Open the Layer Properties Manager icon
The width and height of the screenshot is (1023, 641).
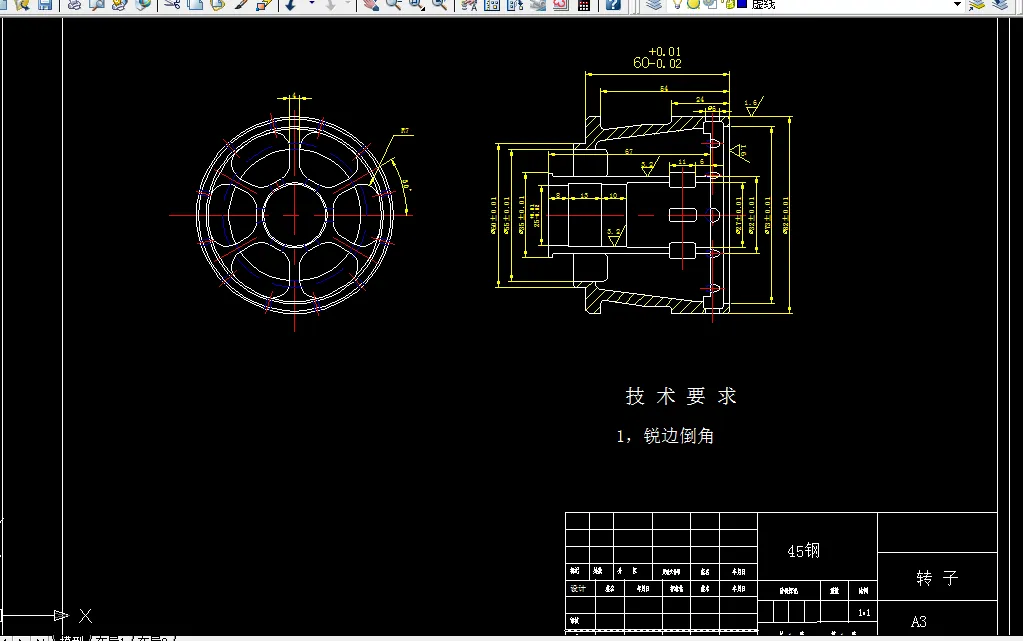[654, 5]
